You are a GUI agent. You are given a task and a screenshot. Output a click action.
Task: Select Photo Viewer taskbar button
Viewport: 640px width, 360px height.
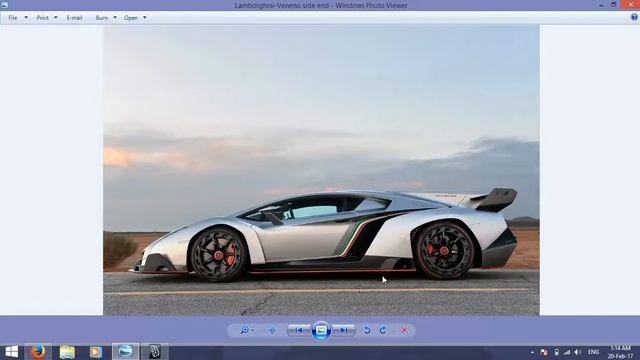[125, 352]
